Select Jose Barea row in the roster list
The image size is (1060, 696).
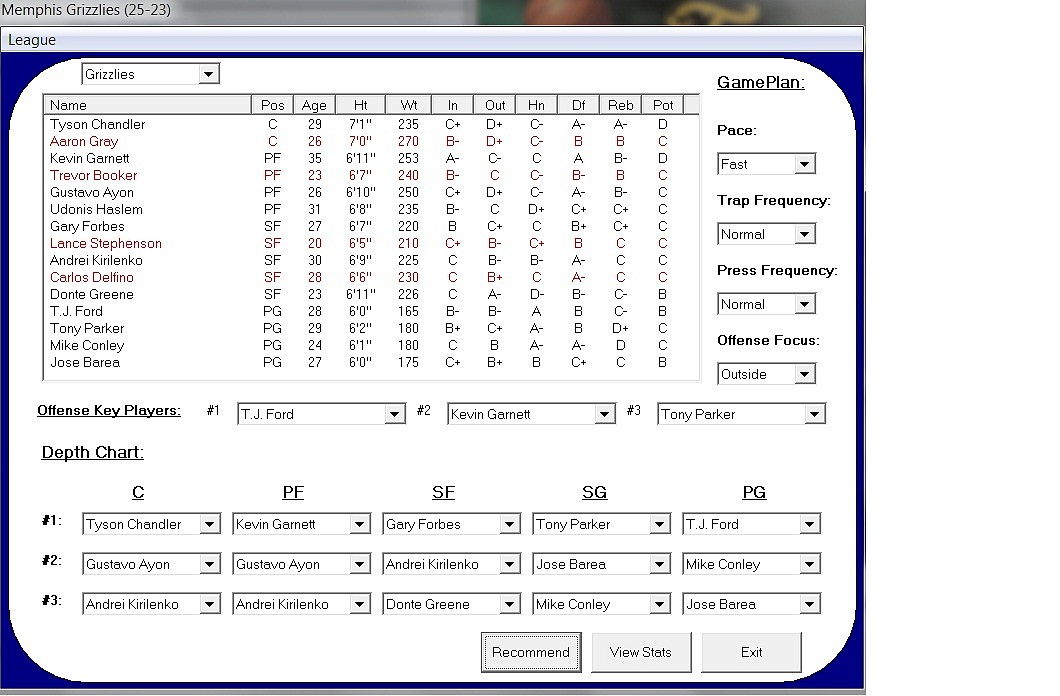coord(370,362)
